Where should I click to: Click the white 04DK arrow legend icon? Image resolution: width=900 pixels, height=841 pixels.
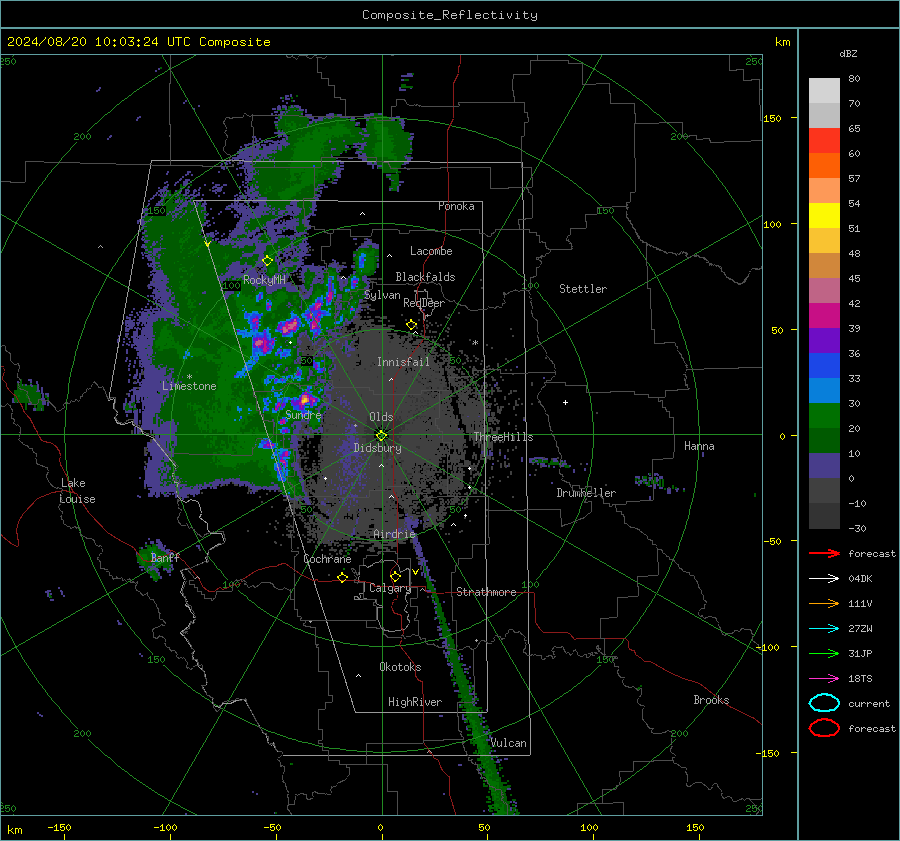coord(824,578)
